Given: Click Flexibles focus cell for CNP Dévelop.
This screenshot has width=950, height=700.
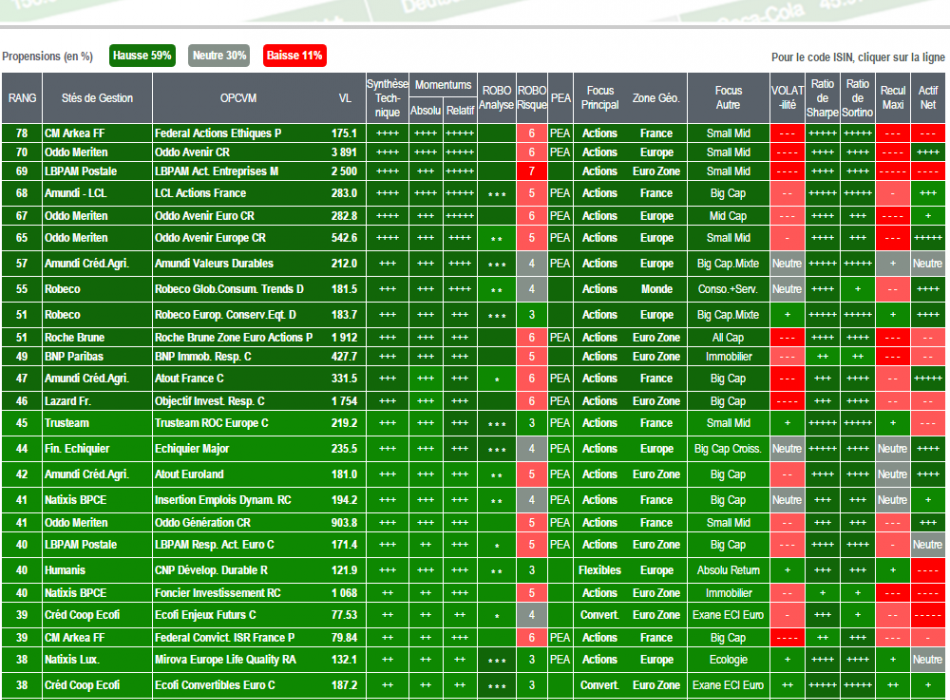Looking at the screenshot, I should point(600,570).
